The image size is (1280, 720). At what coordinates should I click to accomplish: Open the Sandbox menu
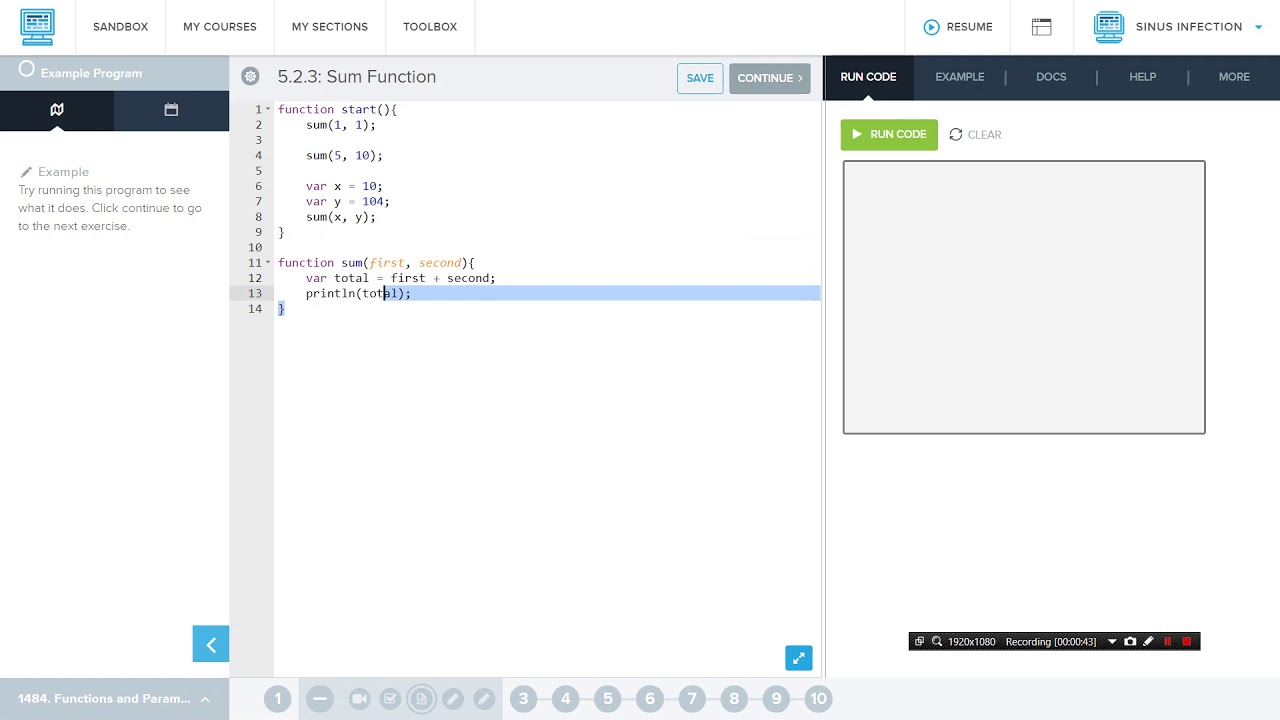point(120,27)
